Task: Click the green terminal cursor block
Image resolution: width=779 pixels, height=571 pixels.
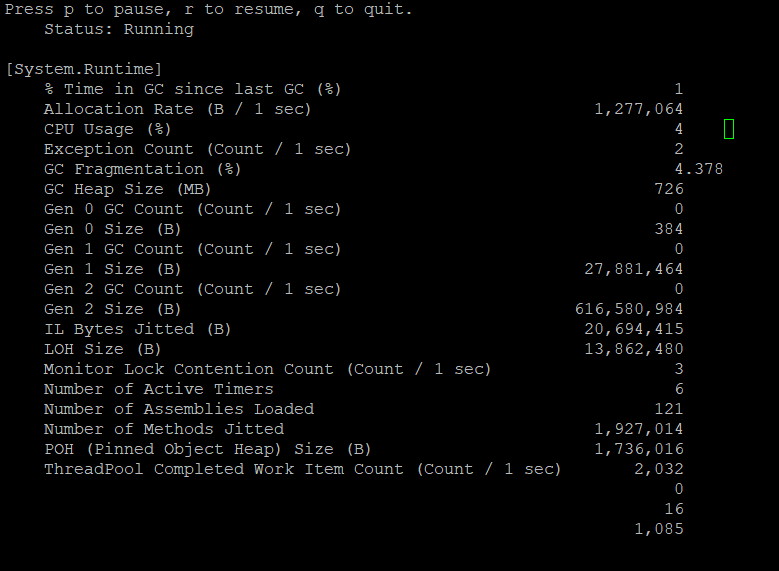Action: pos(729,129)
